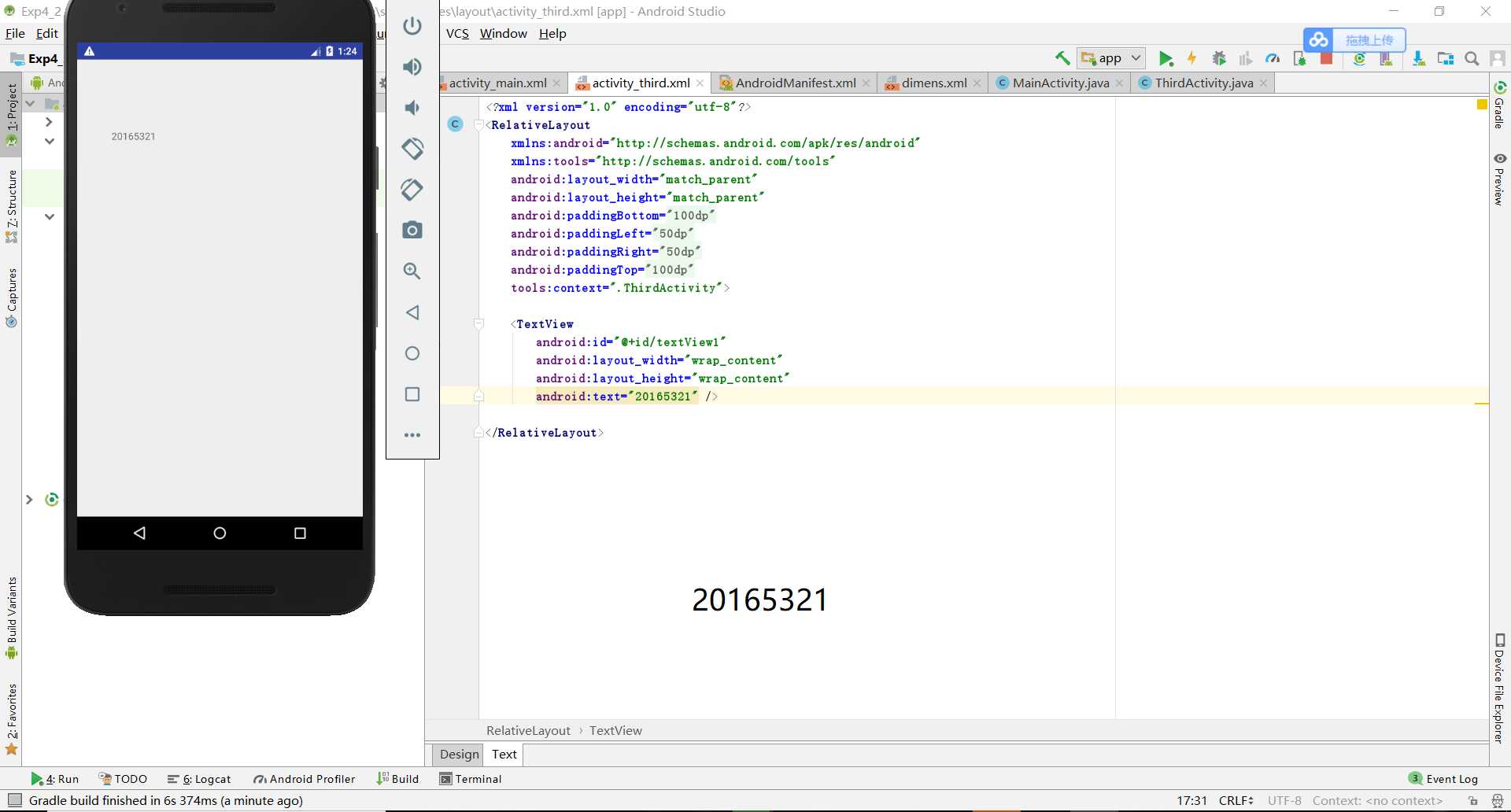Image resolution: width=1511 pixels, height=812 pixels.
Task: Click the class gutter icon beside RelativeLayout
Action: (455, 124)
